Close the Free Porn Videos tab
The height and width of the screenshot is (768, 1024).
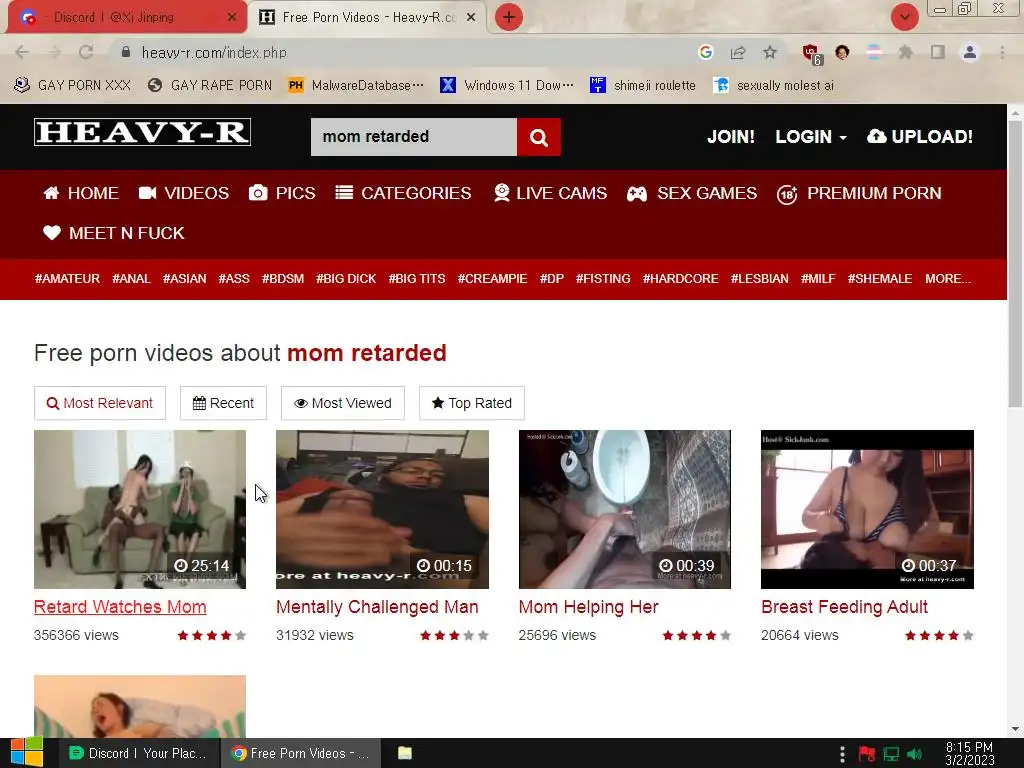click(x=471, y=18)
